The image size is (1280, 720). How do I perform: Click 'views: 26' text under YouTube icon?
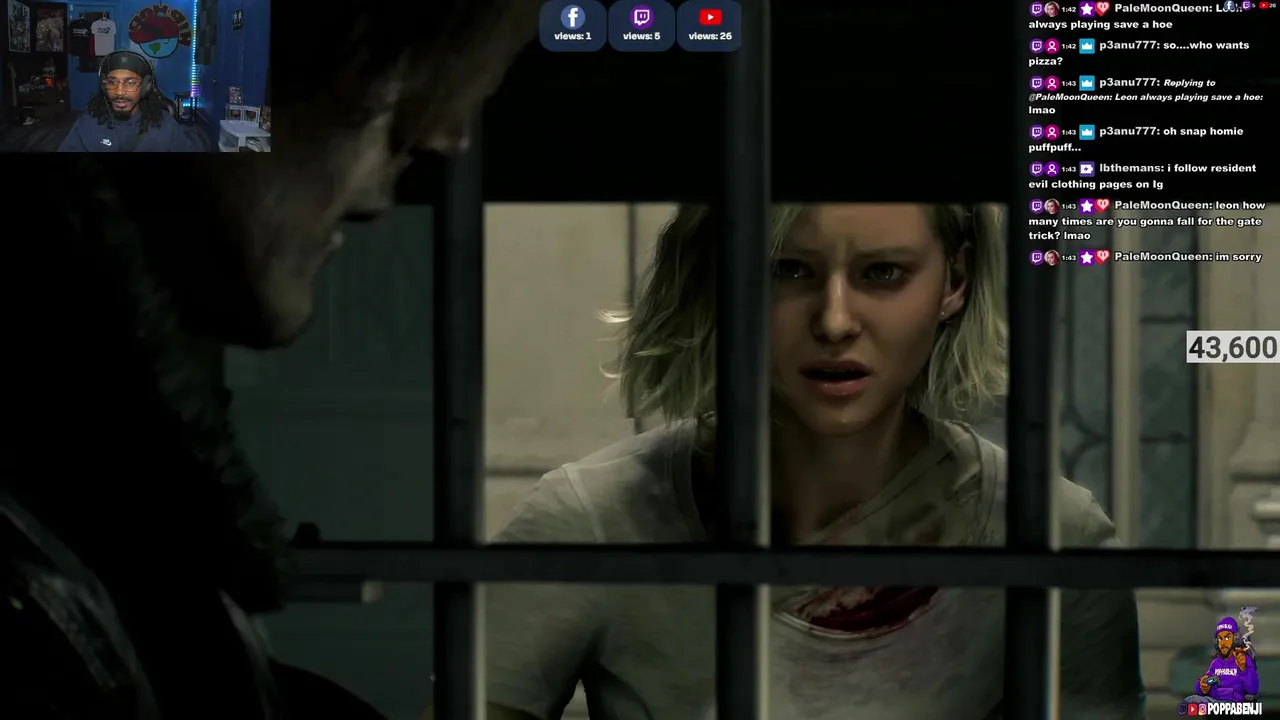710,36
